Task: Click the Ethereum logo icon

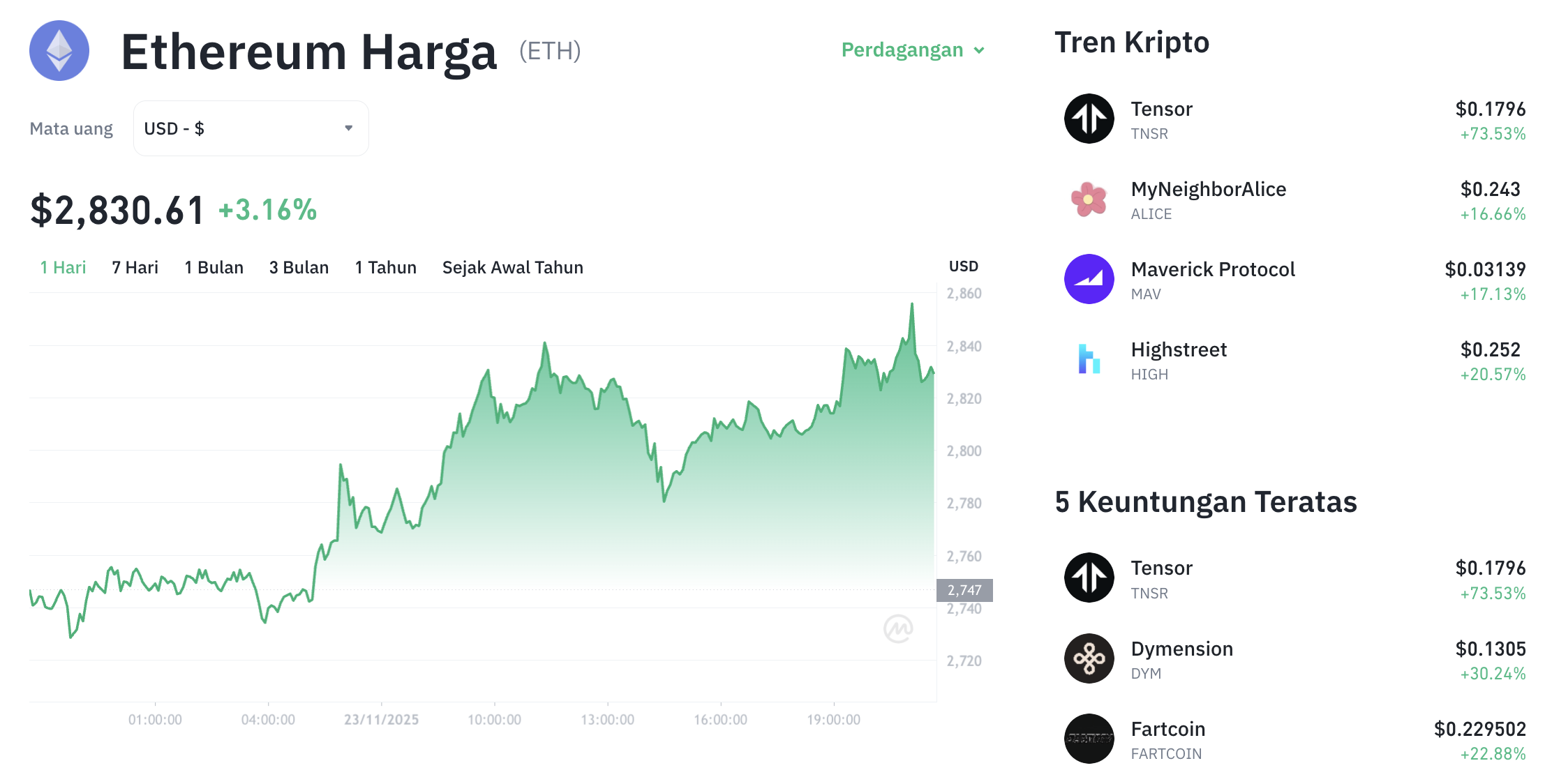Action: [x=59, y=50]
